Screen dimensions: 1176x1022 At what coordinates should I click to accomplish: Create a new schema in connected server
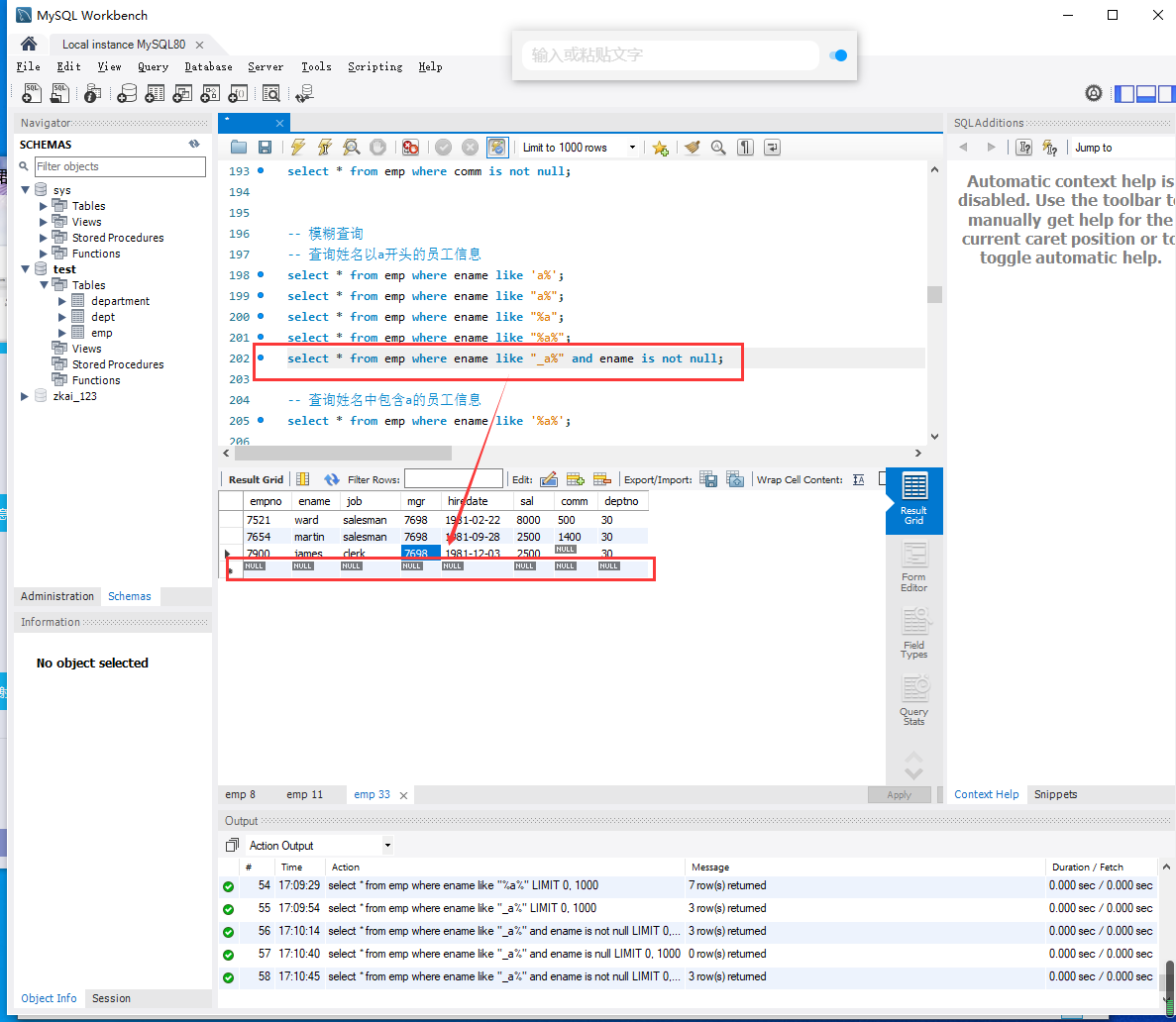[127, 93]
